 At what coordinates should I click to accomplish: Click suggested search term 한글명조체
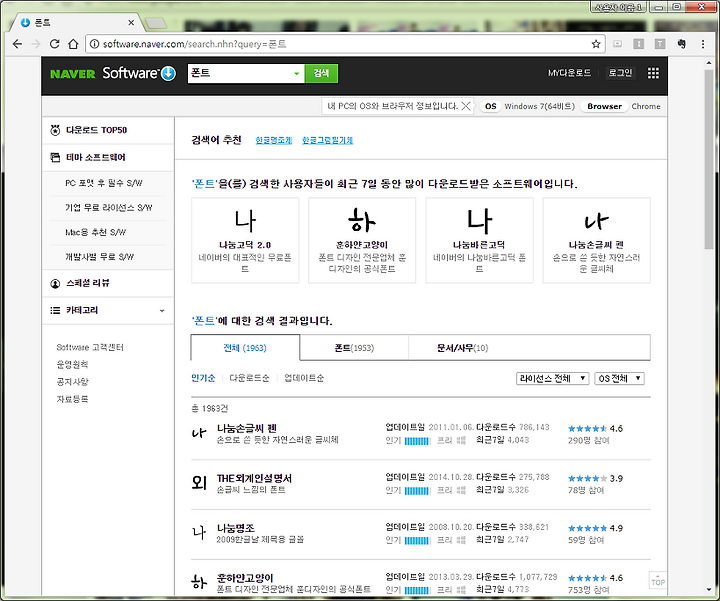pos(274,140)
